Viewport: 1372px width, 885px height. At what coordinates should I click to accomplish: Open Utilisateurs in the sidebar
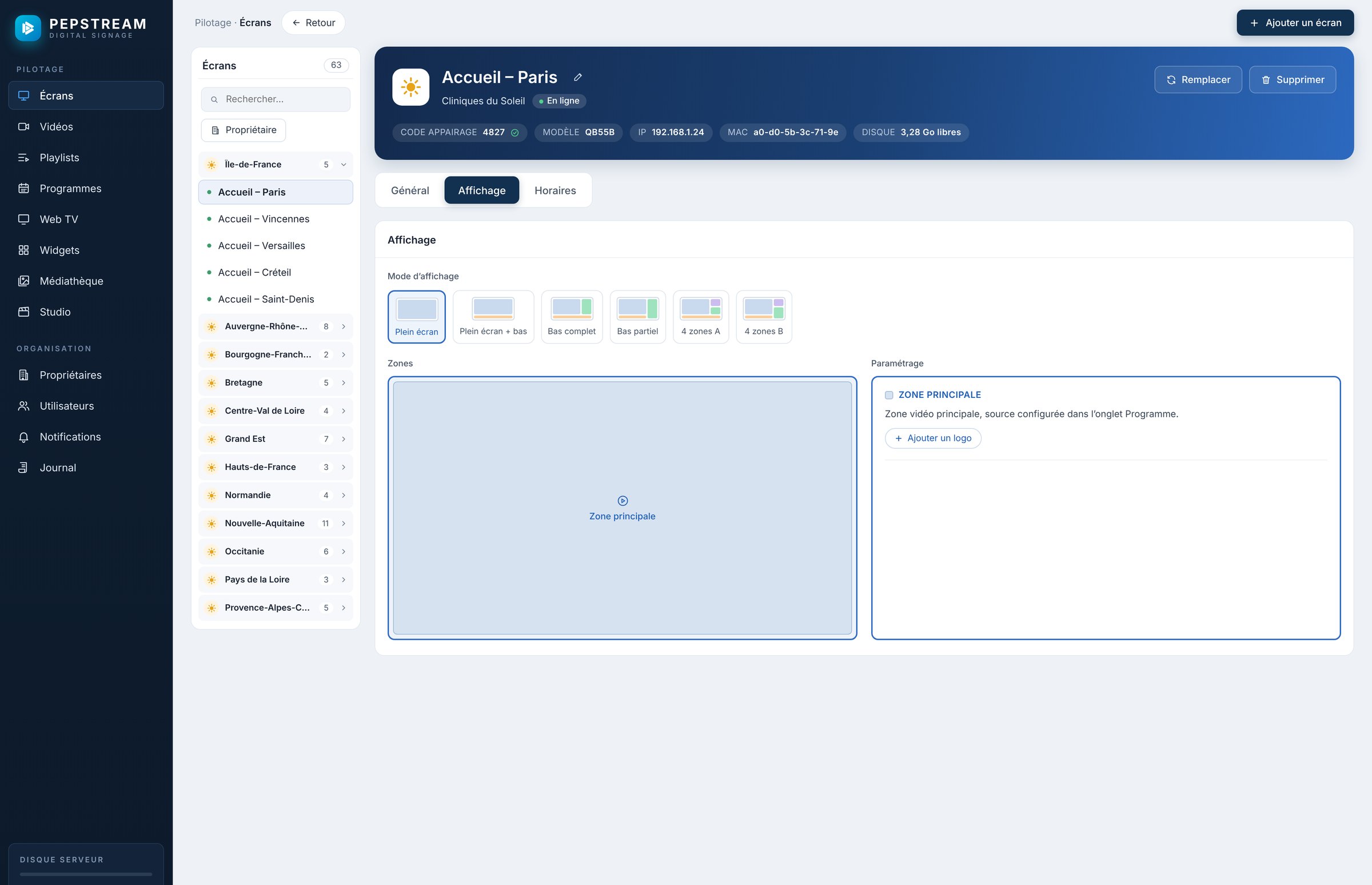(86, 406)
